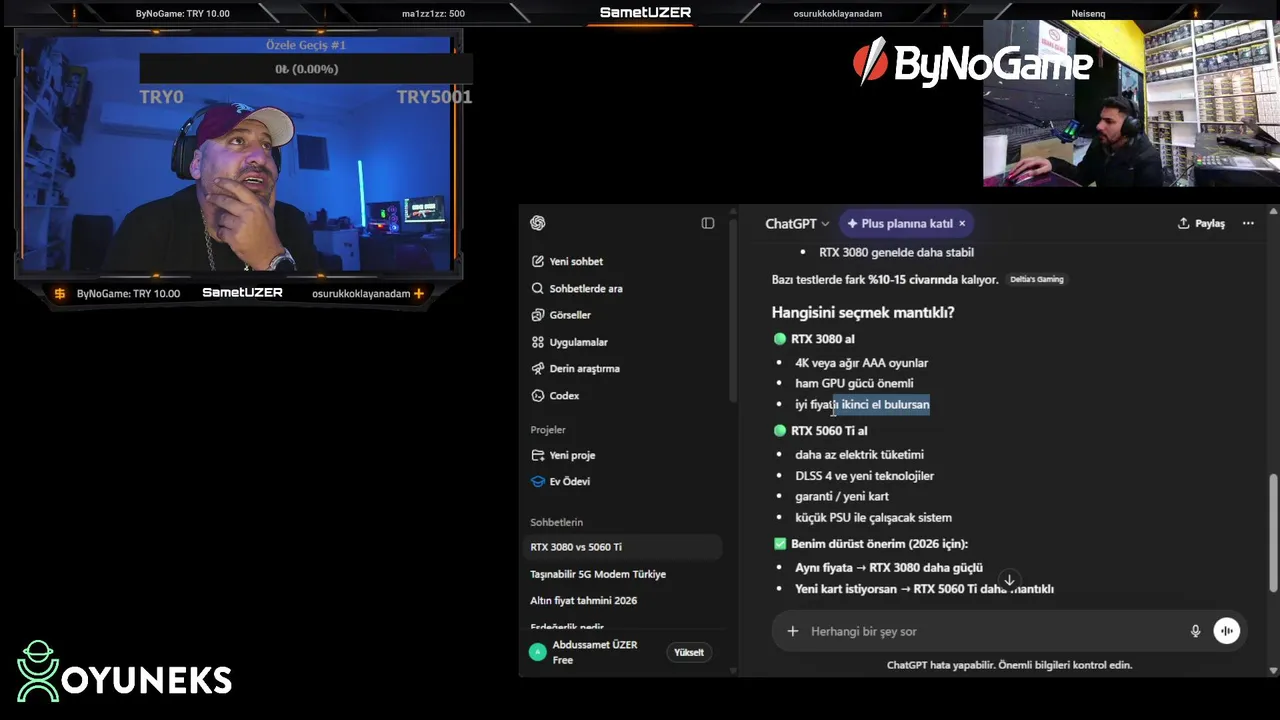Share the chat with Paylaş
1280x720 pixels.
click(x=1201, y=223)
